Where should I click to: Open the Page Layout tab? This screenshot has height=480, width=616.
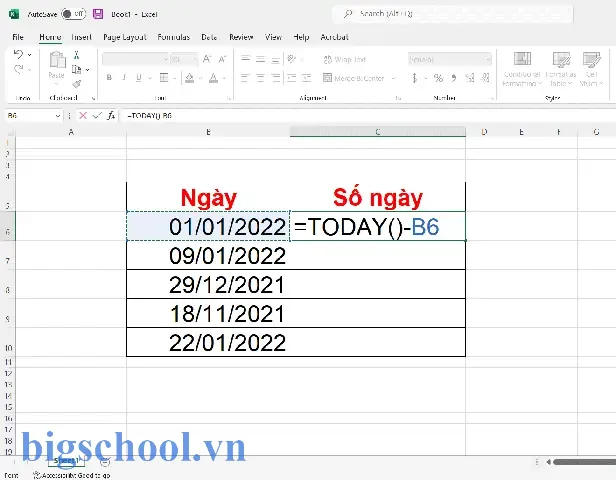(x=125, y=37)
